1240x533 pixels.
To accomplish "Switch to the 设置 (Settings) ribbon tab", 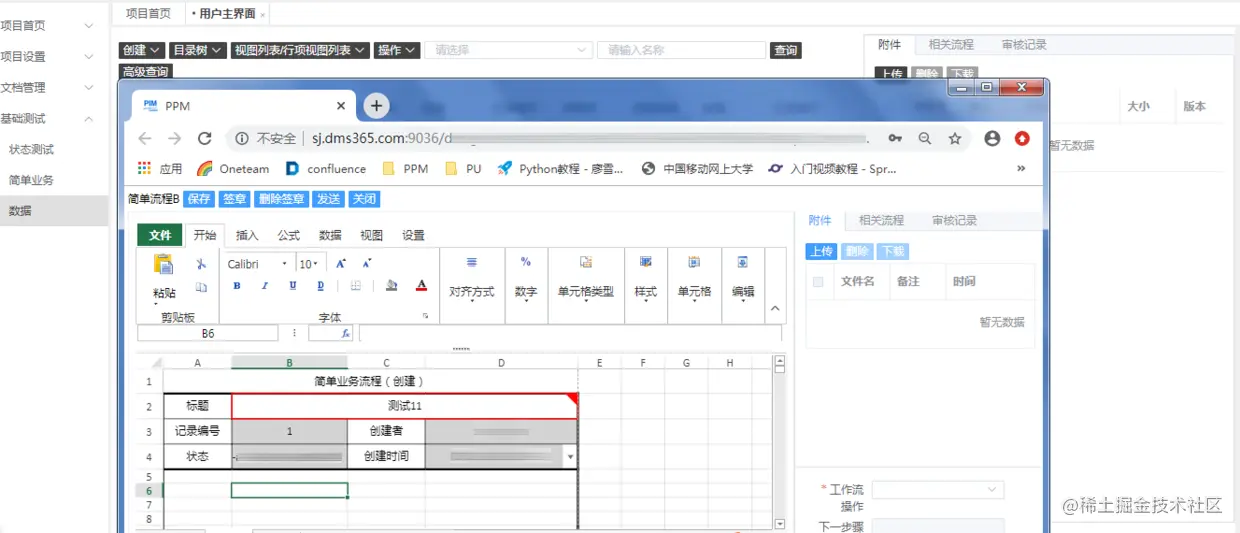I will pyautogui.click(x=413, y=236).
